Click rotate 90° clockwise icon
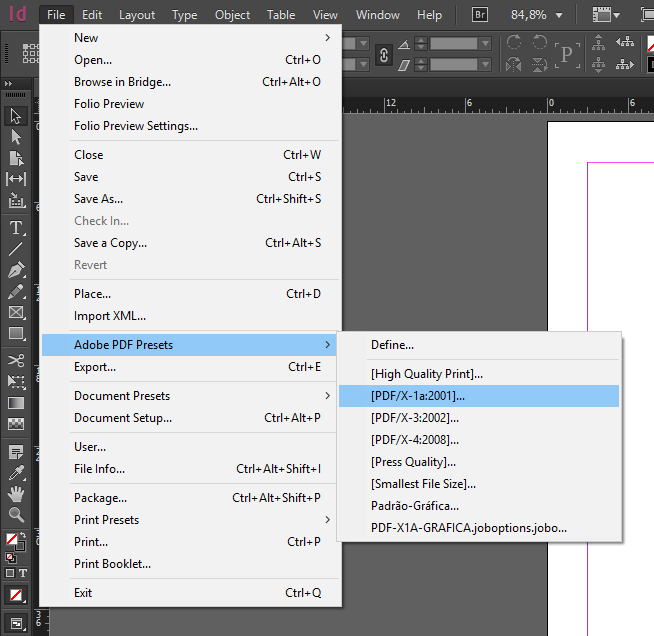This screenshot has height=636, width=654. coord(513,42)
